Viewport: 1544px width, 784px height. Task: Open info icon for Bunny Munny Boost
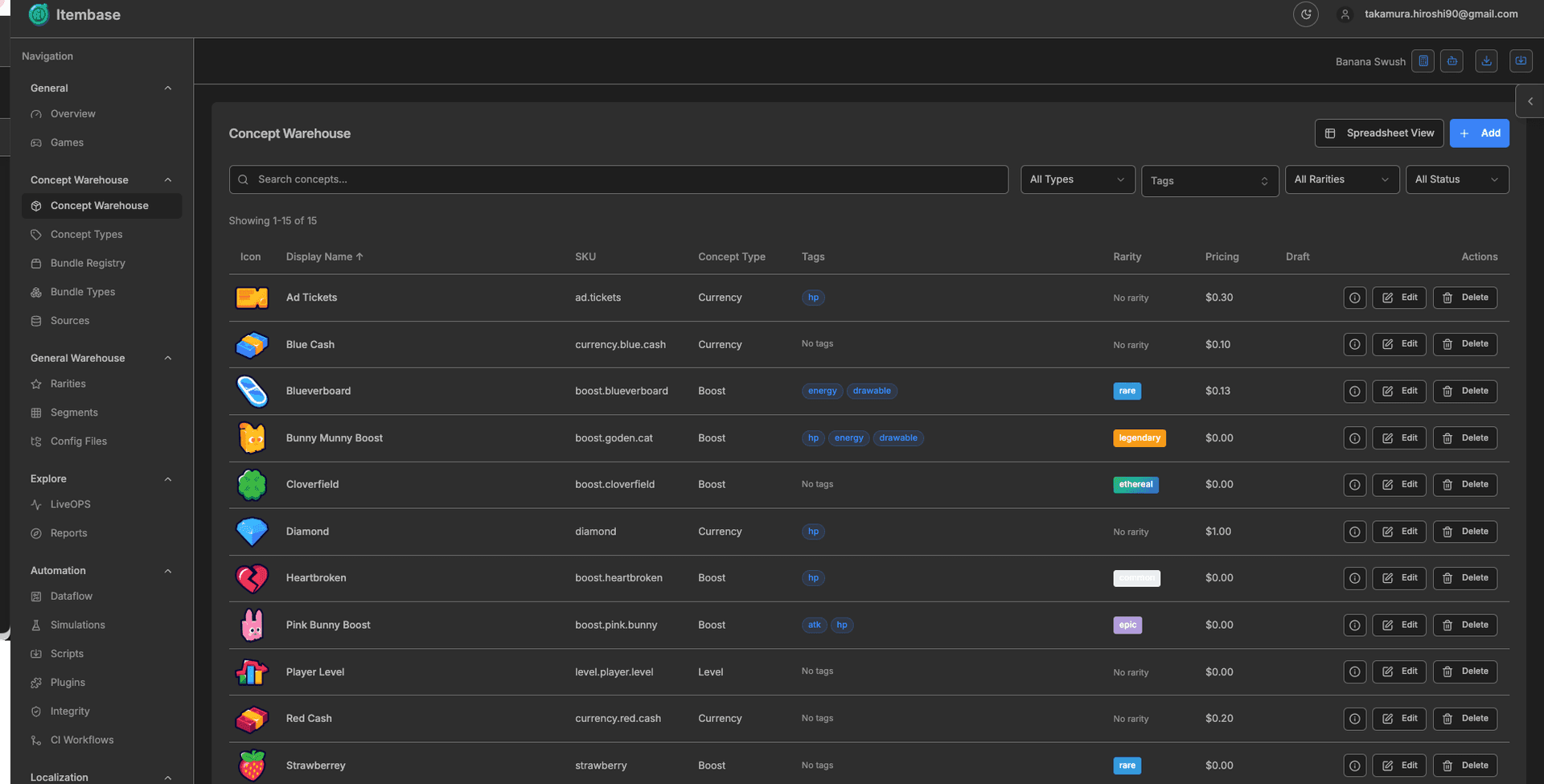pyautogui.click(x=1355, y=438)
